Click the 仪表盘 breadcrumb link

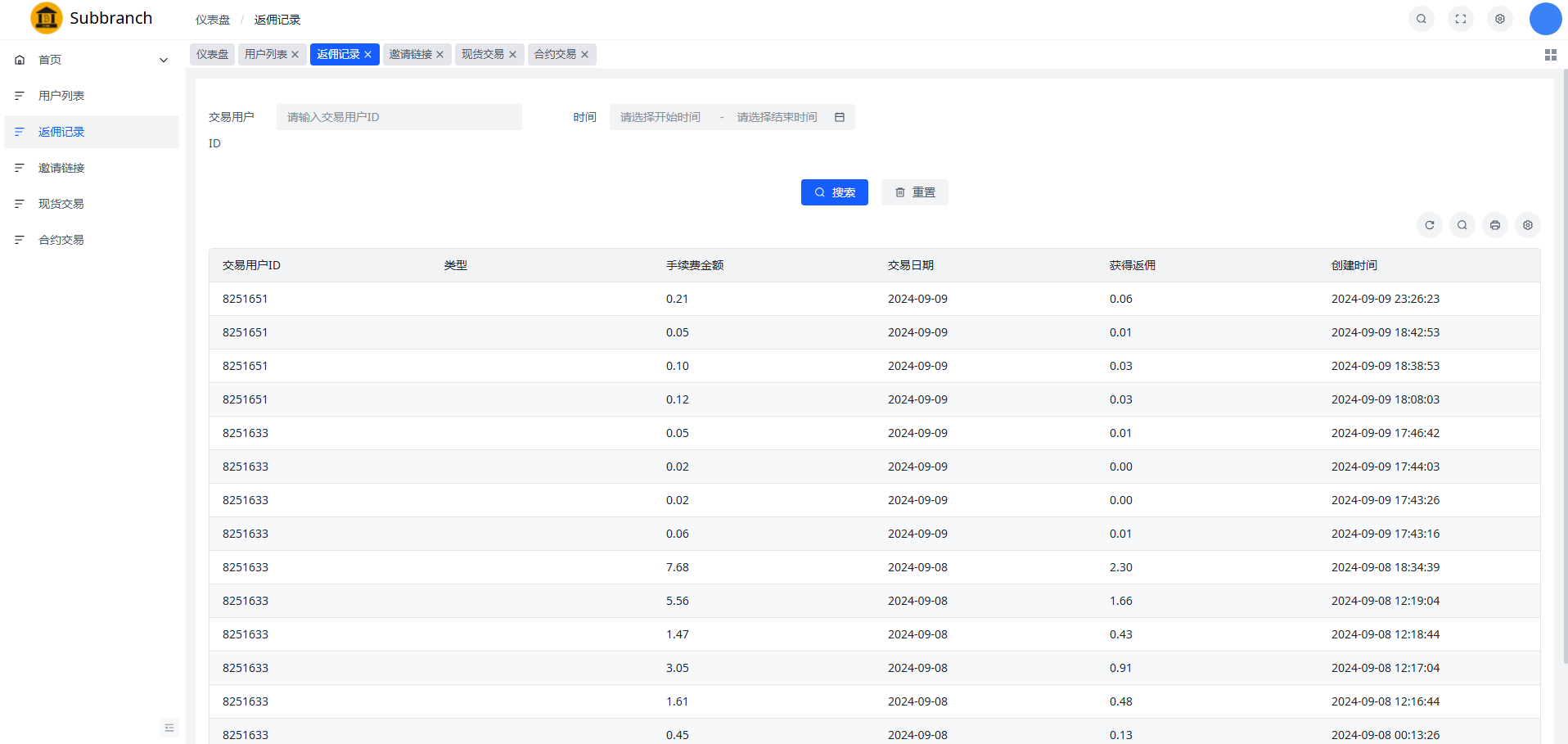click(x=213, y=20)
